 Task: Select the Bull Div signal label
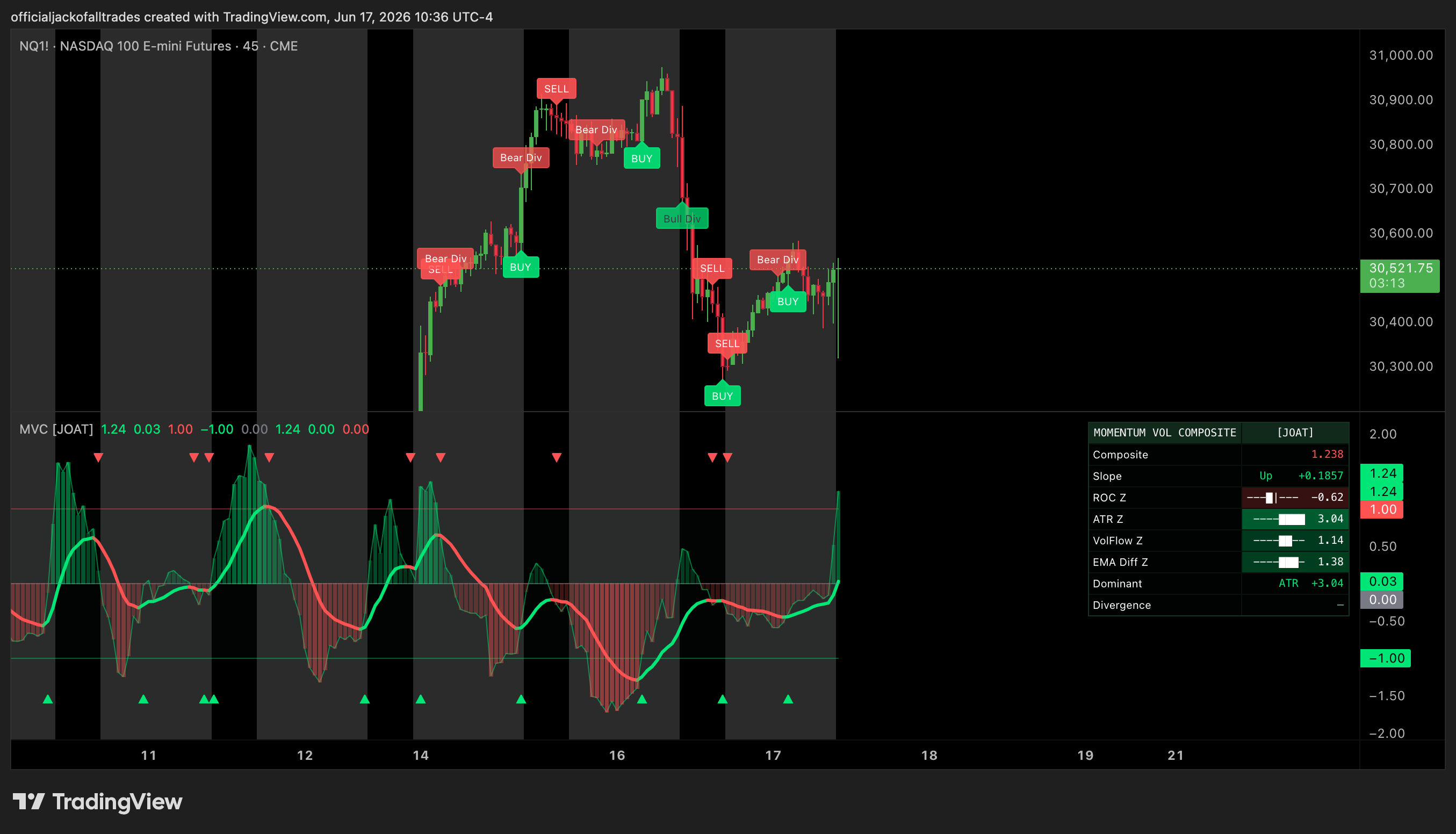pyautogui.click(x=682, y=218)
